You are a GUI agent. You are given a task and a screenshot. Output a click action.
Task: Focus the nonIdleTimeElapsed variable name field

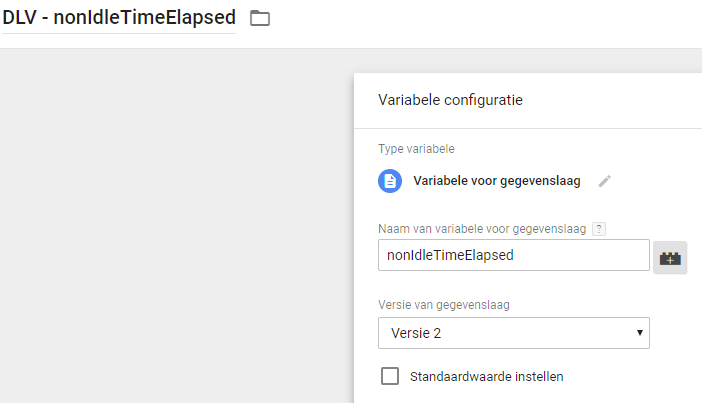point(514,255)
